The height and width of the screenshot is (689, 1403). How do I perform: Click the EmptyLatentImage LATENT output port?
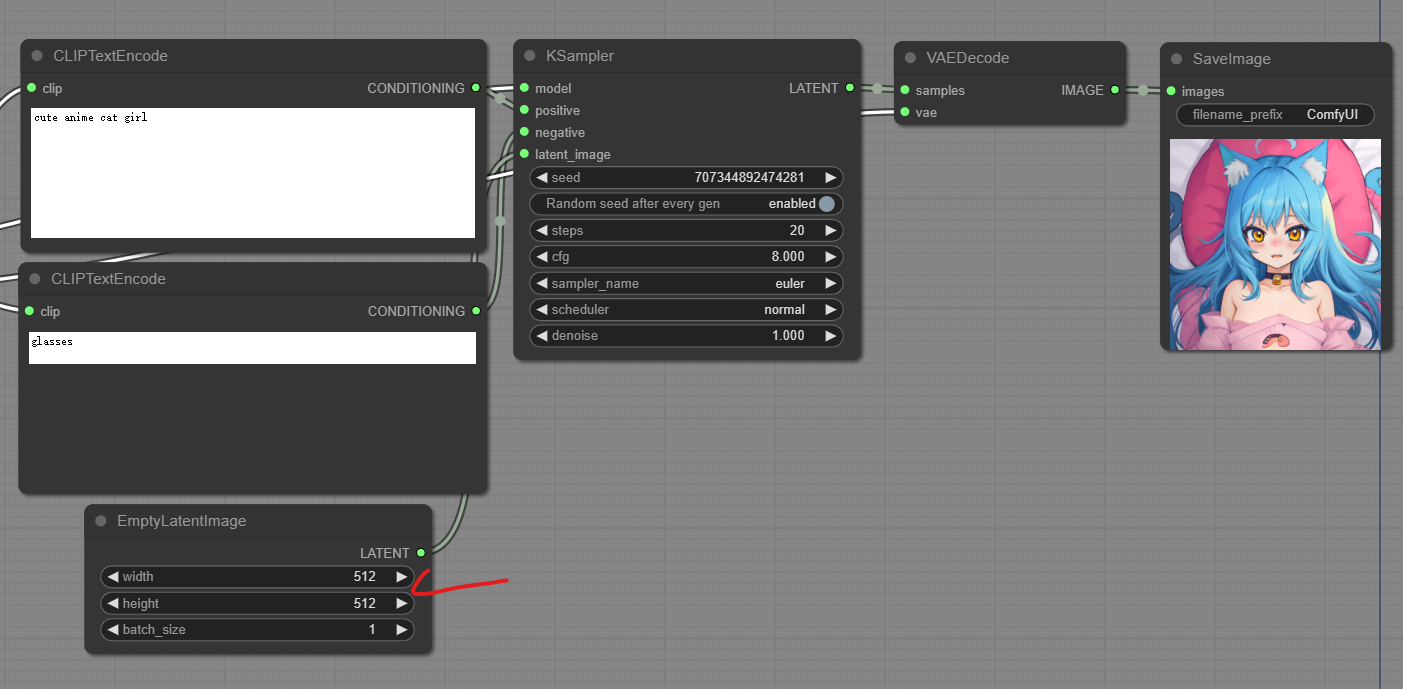click(421, 553)
